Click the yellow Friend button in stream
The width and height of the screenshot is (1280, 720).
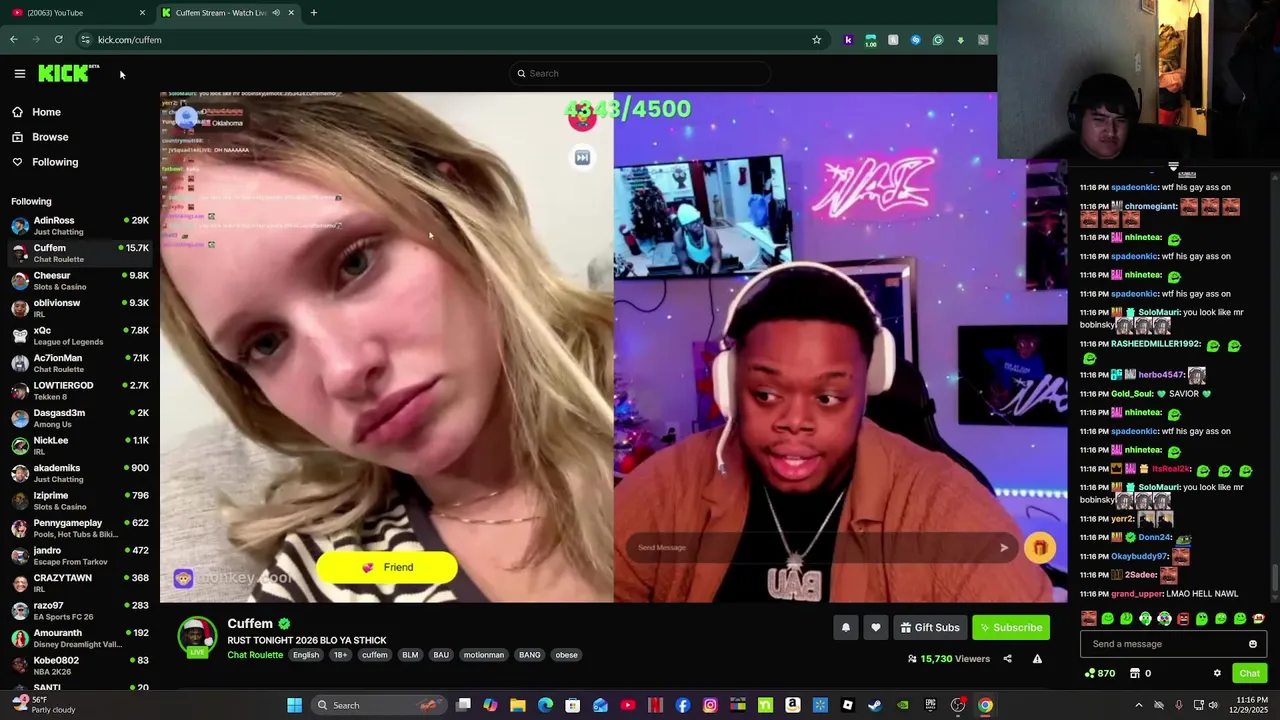[387, 567]
